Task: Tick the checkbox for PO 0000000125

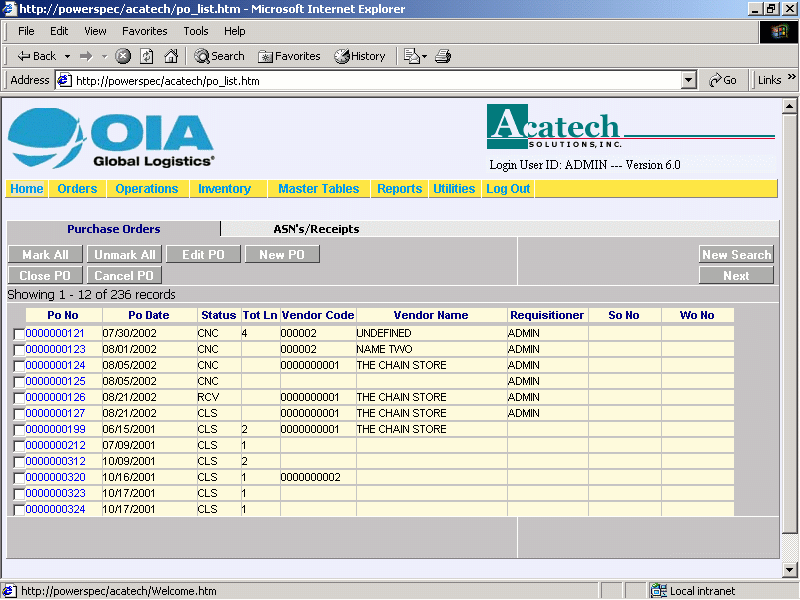Action: (x=19, y=382)
